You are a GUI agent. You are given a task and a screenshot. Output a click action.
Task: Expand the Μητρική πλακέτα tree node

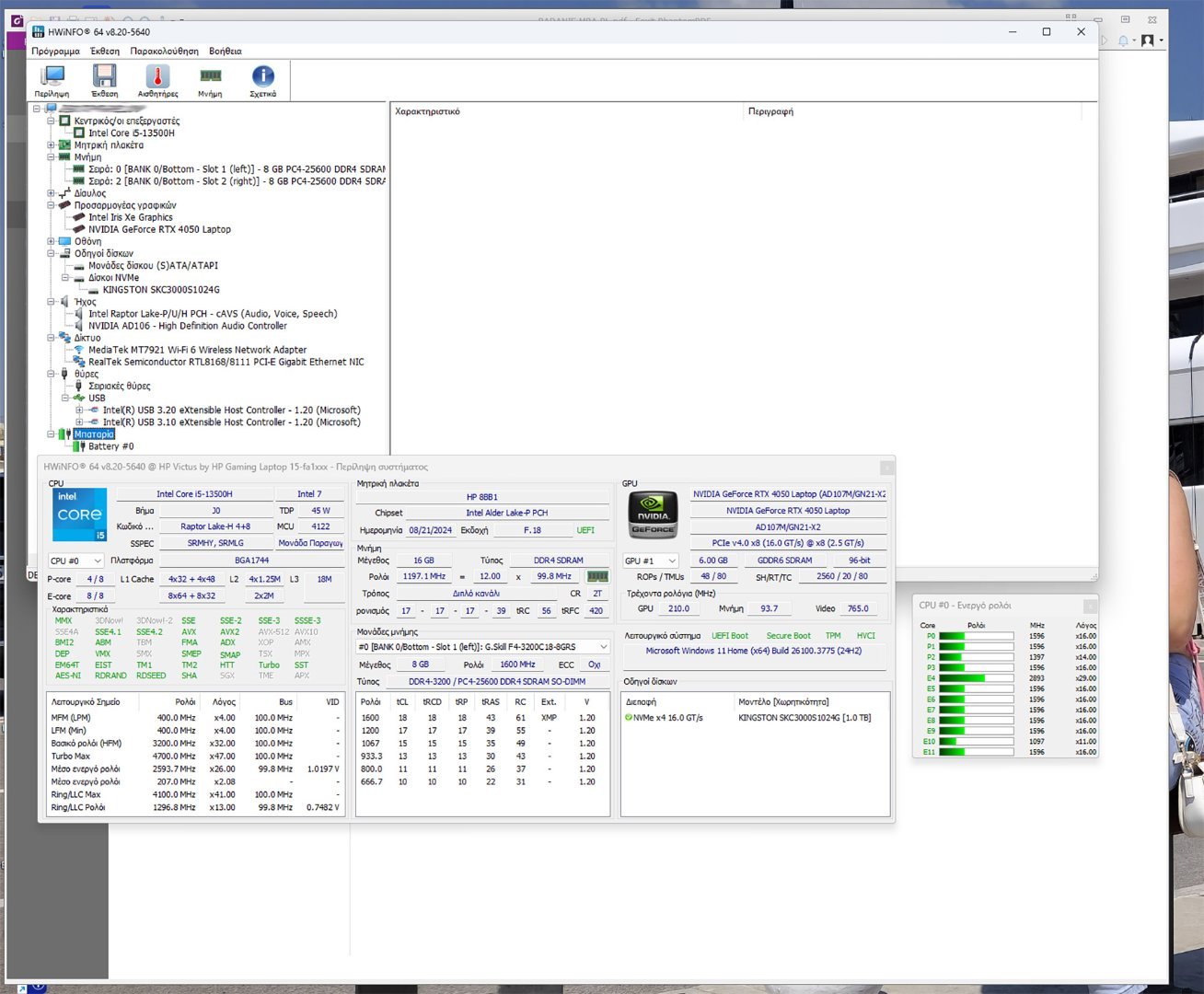click(51, 144)
